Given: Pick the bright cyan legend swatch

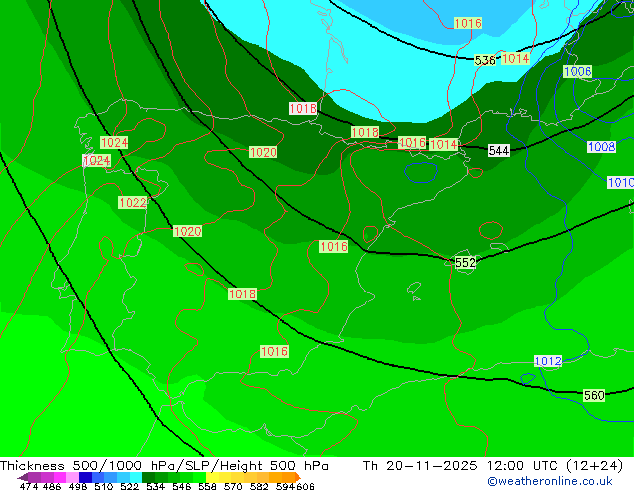Looking at the screenshot, I should 135,477.
